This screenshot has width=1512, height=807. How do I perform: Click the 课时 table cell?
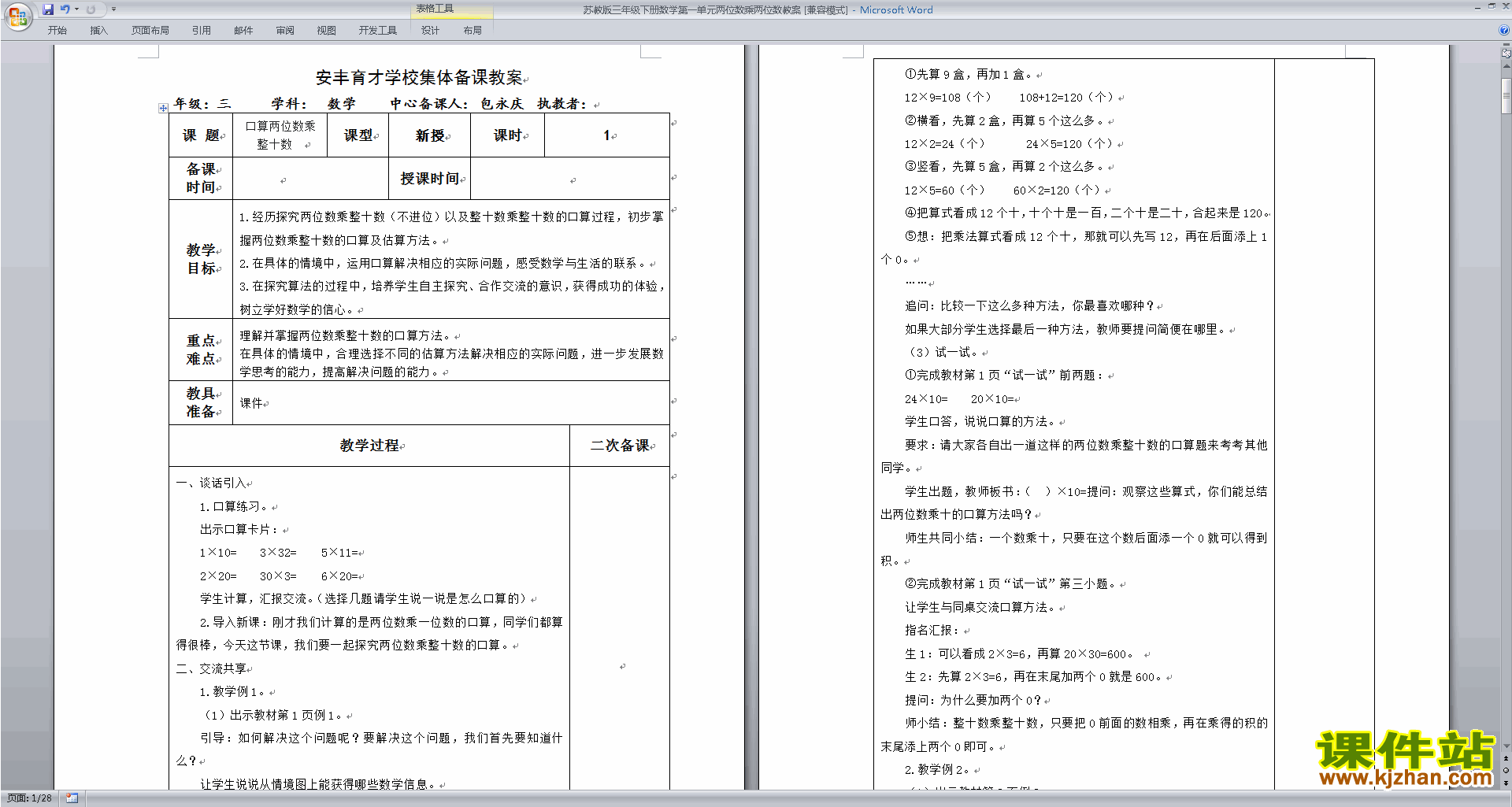point(508,135)
